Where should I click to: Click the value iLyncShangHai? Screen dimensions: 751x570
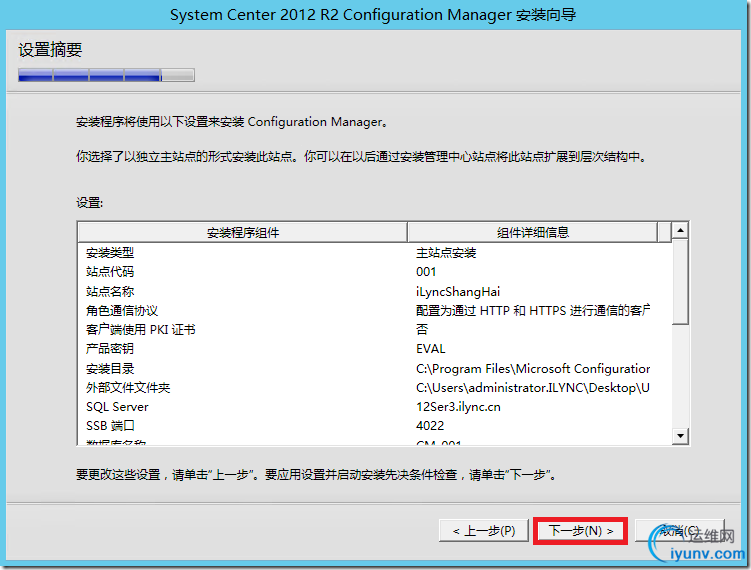pos(458,291)
